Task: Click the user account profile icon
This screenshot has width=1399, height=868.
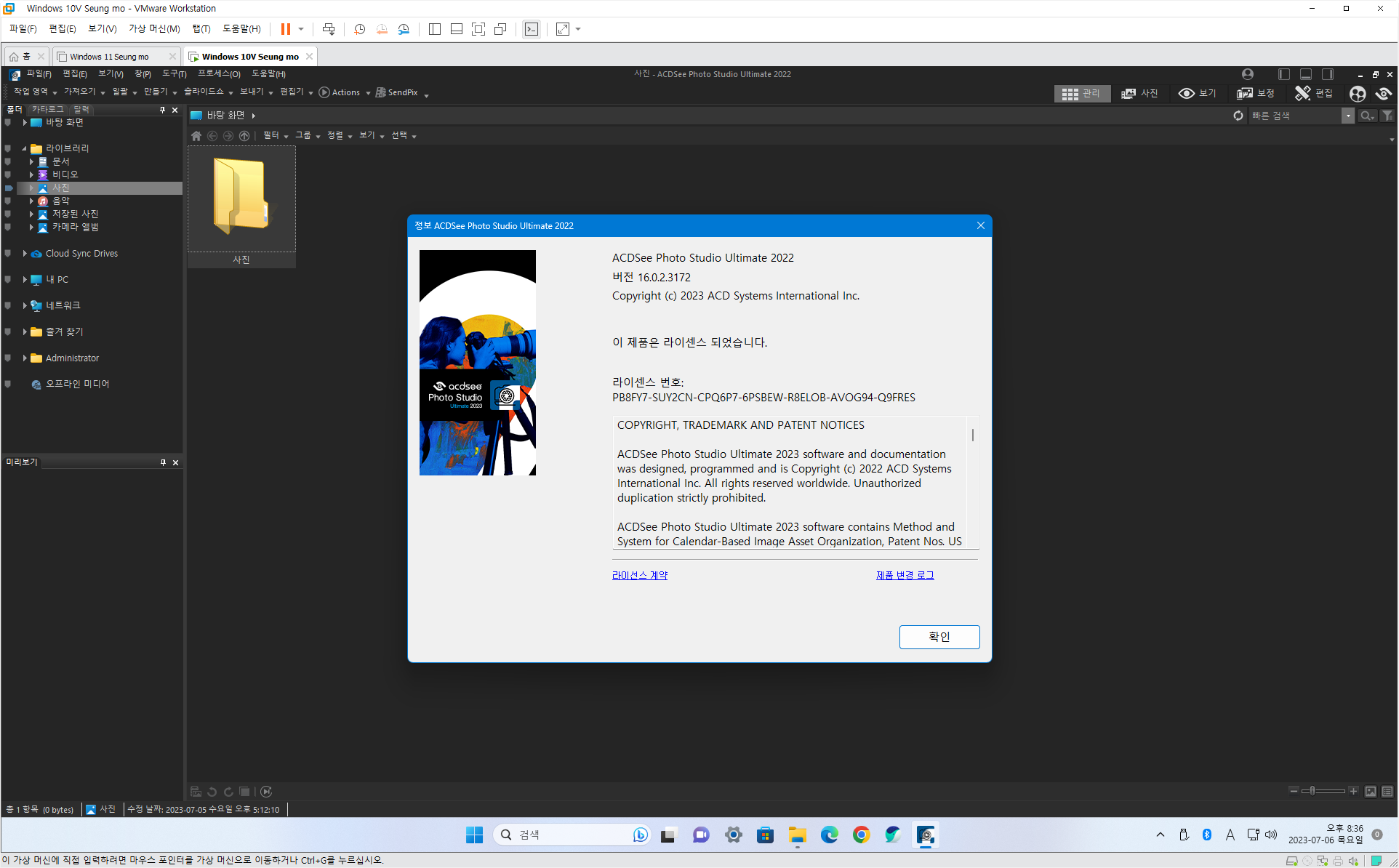Action: 1248,74
